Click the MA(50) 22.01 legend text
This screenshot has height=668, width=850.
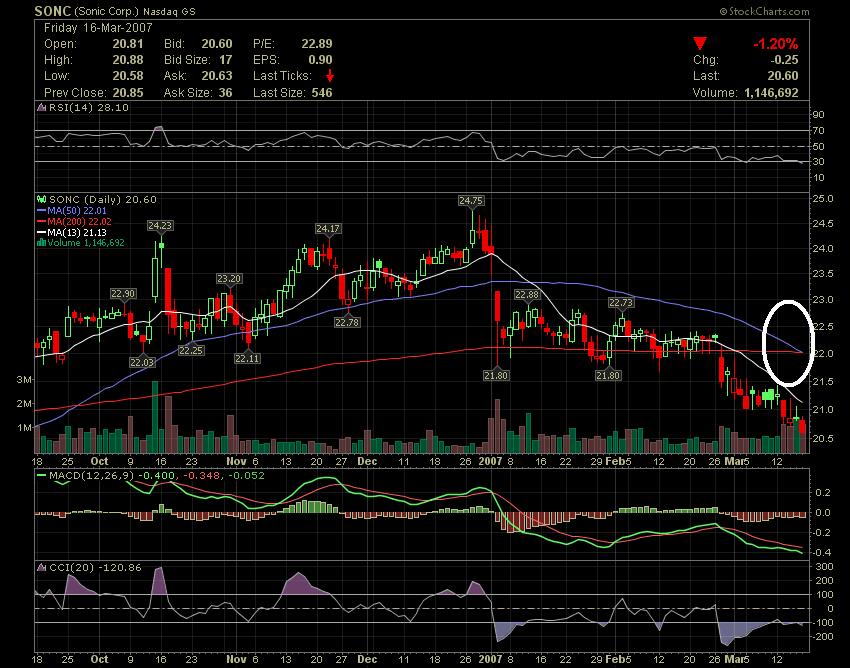click(77, 210)
